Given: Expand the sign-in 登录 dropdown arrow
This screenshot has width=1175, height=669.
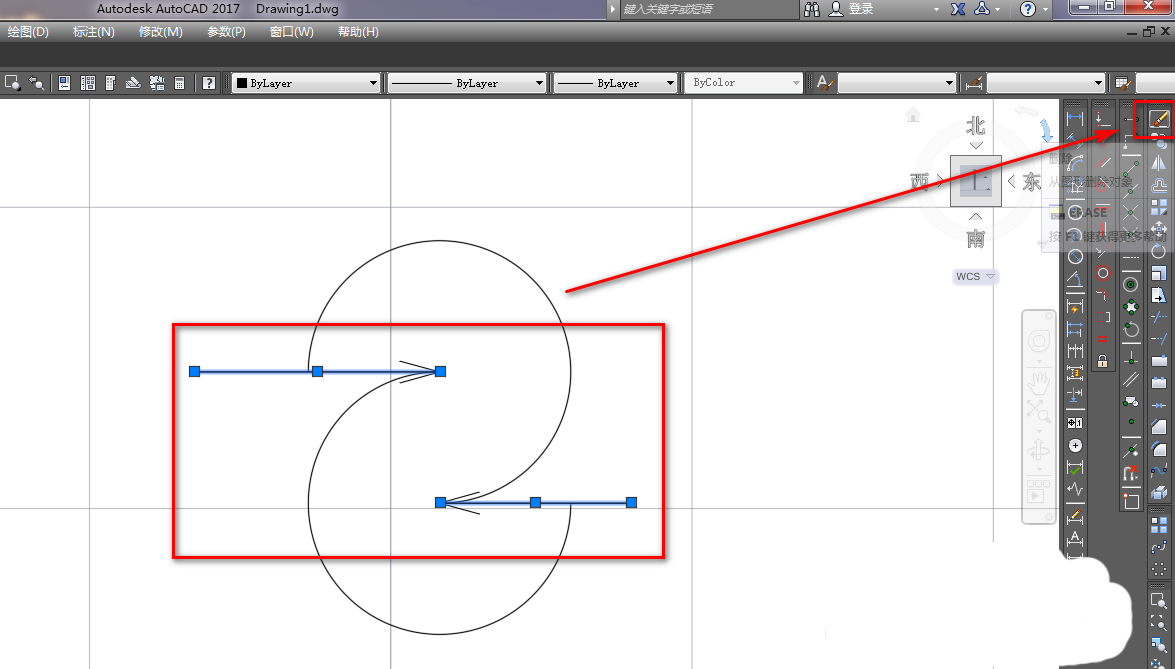Looking at the screenshot, I should (936, 10).
